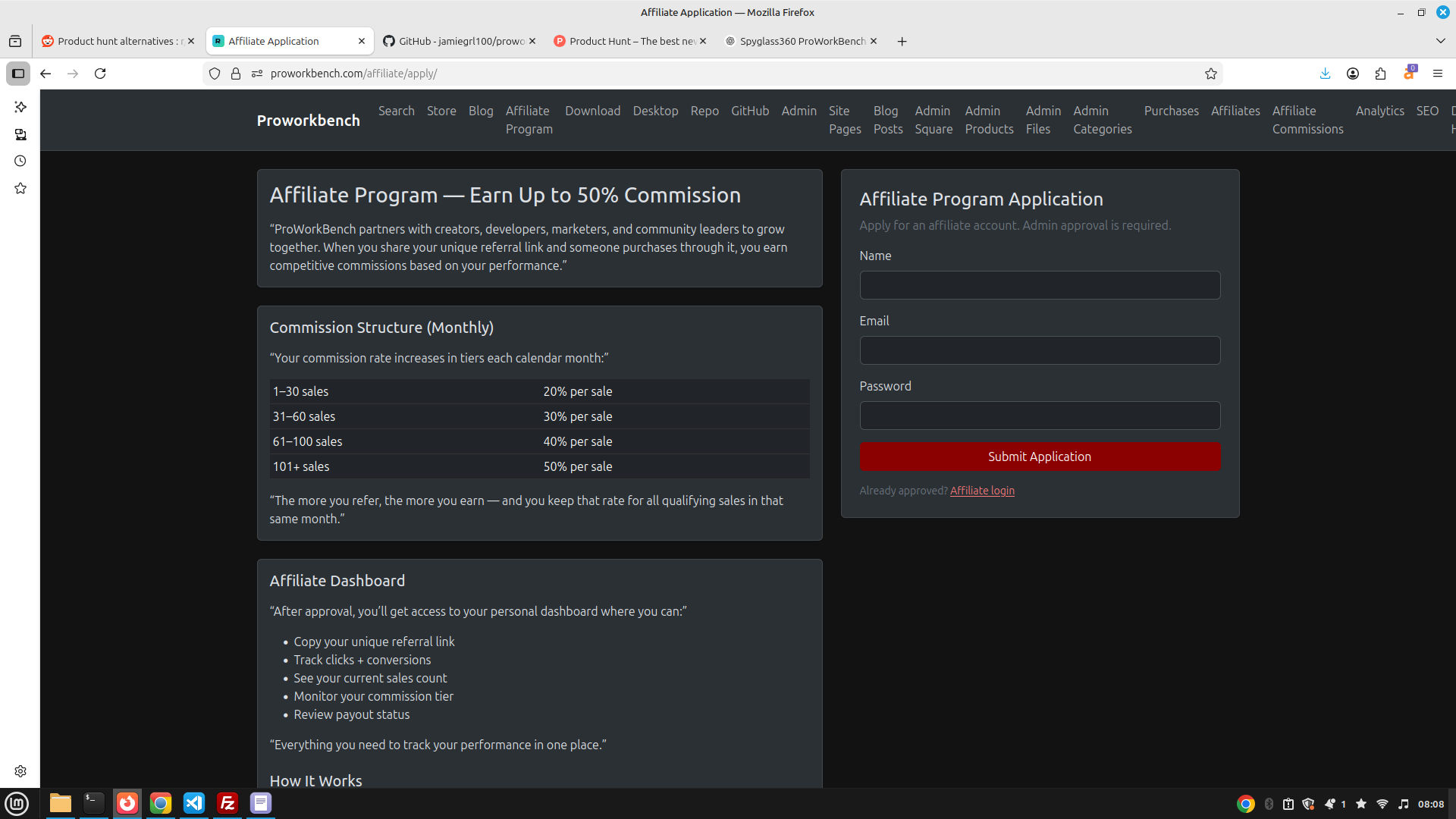This screenshot has height=819, width=1456.
Task: Click the extensions puzzle-piece icon
Action: [x=1380, y=74]
